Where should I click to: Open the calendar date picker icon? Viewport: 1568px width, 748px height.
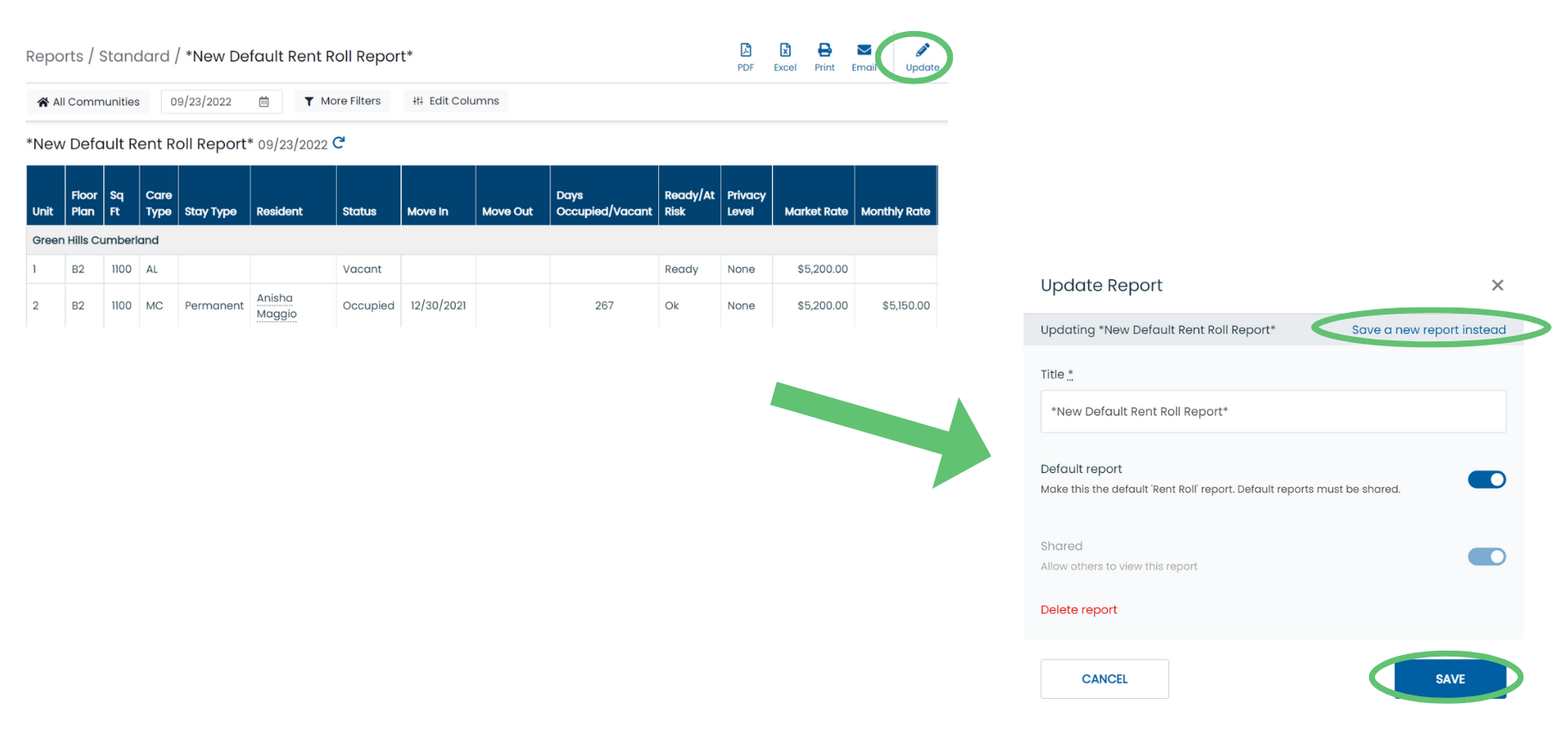click(x=264, y=102)
